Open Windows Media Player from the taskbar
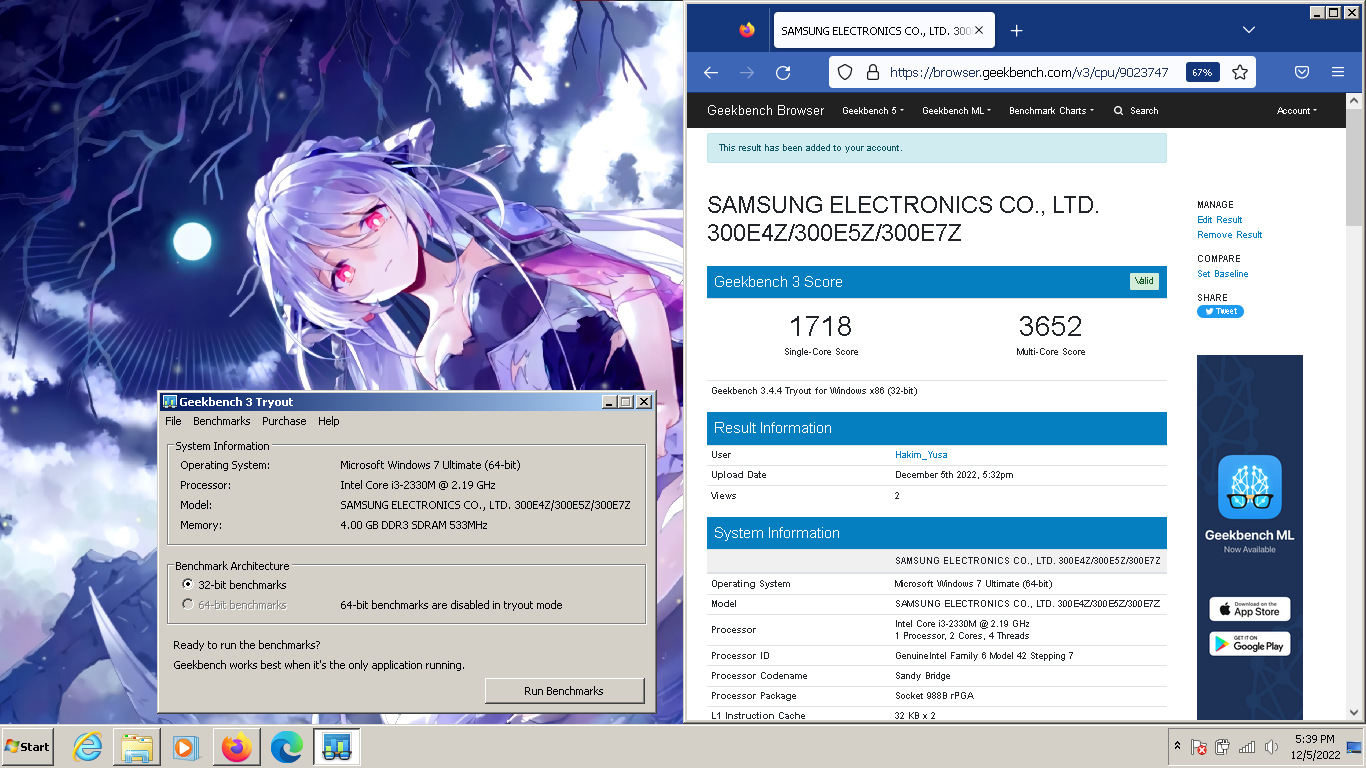Viewport: 1366px width, 768px height. click(x=185, y=747)
